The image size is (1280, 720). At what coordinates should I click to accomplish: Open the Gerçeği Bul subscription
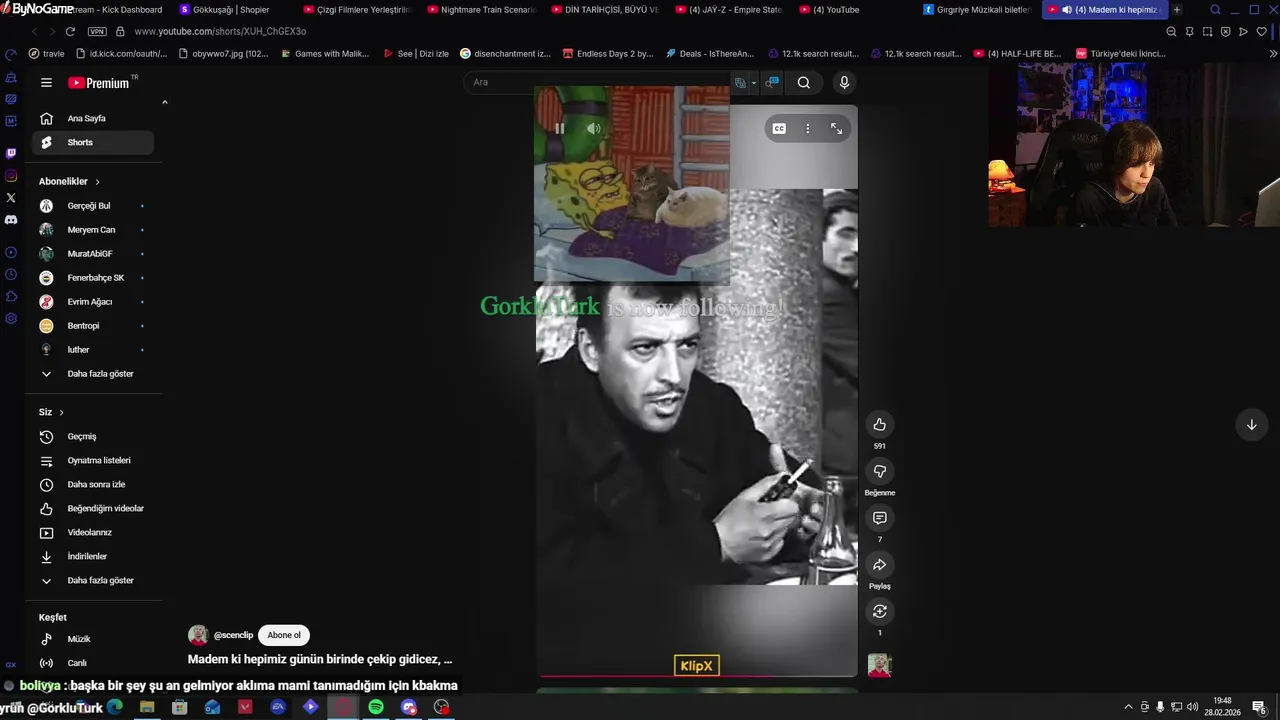click(95, 206)
